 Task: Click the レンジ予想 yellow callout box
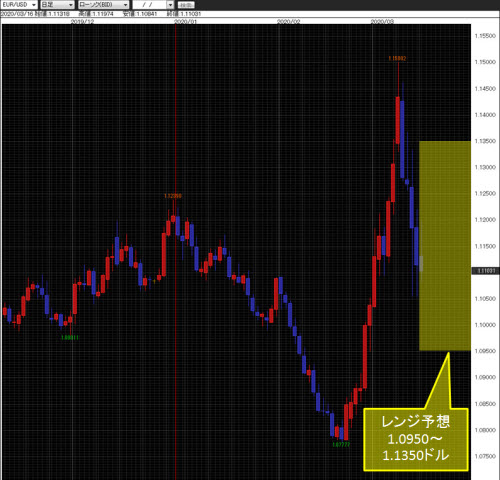(416, 439)
